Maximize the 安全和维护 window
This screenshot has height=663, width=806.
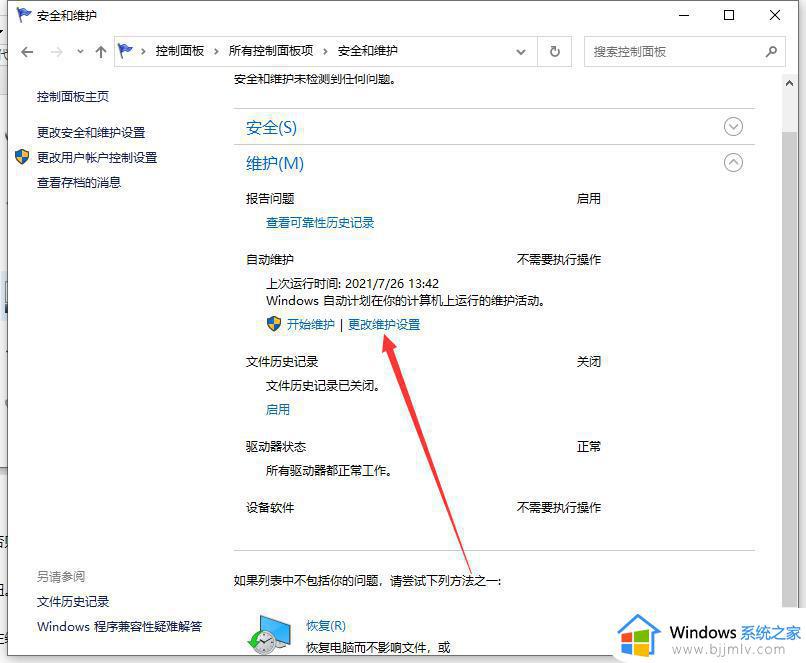pos(729,15)
